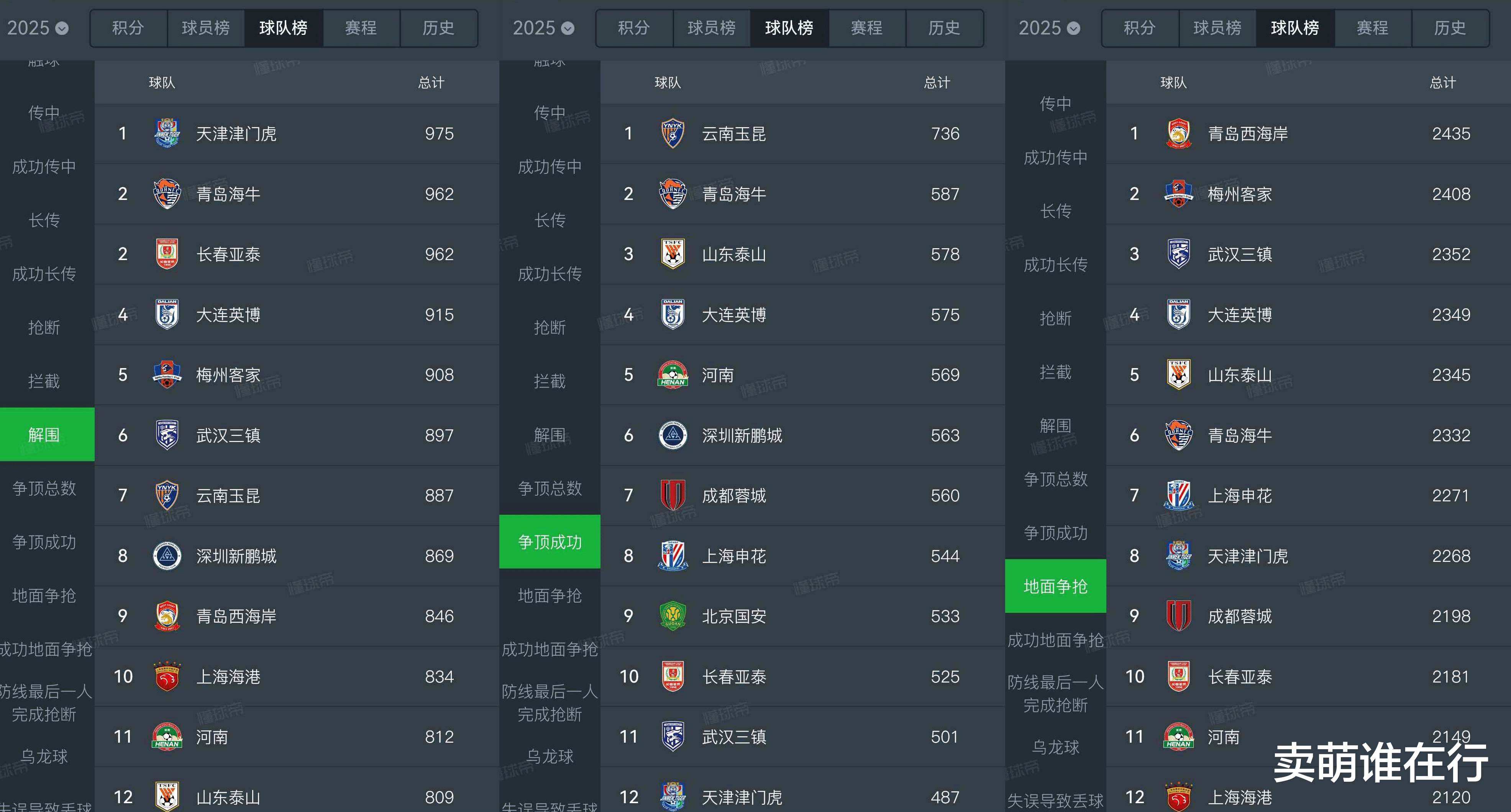Click the Beijing Guoan crest at rank 9
Screen dimensions: 1511x812
[672, 616]
